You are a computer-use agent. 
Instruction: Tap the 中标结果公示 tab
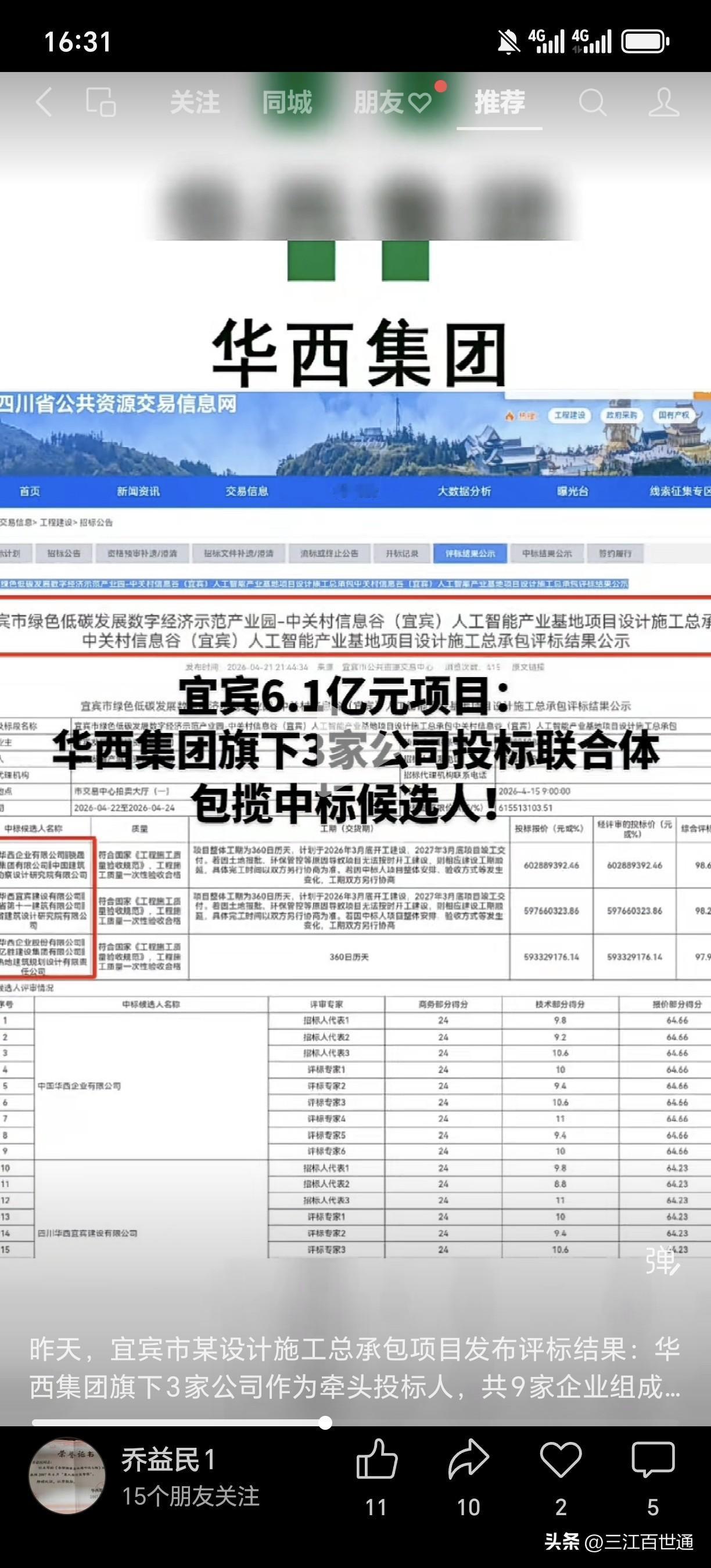(x=547, y=553)
